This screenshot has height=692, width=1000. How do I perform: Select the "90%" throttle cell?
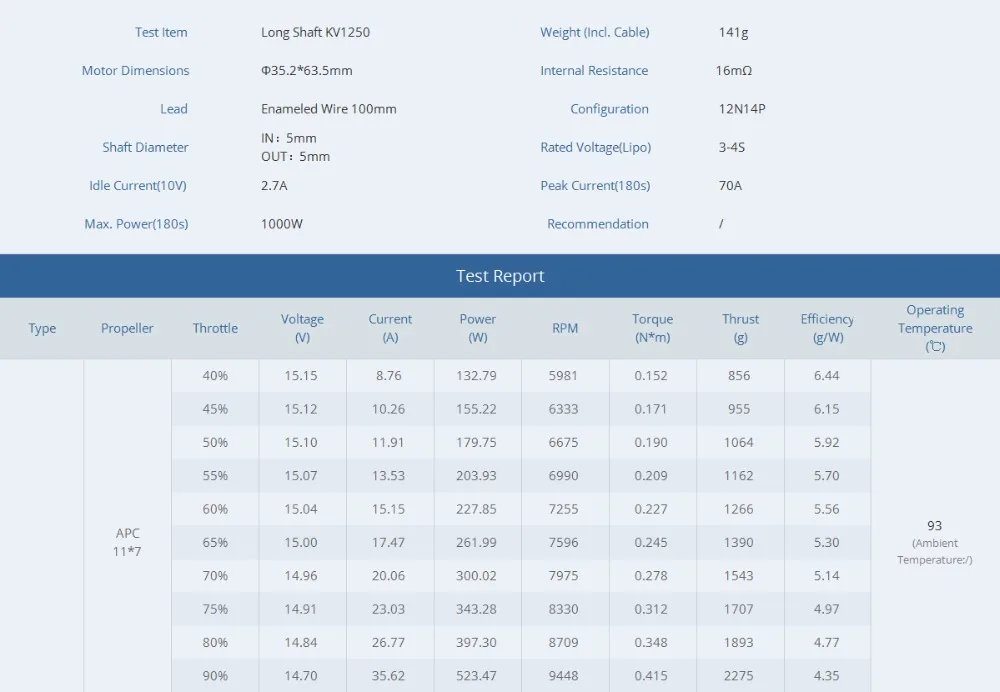click(x=215, y=675)
